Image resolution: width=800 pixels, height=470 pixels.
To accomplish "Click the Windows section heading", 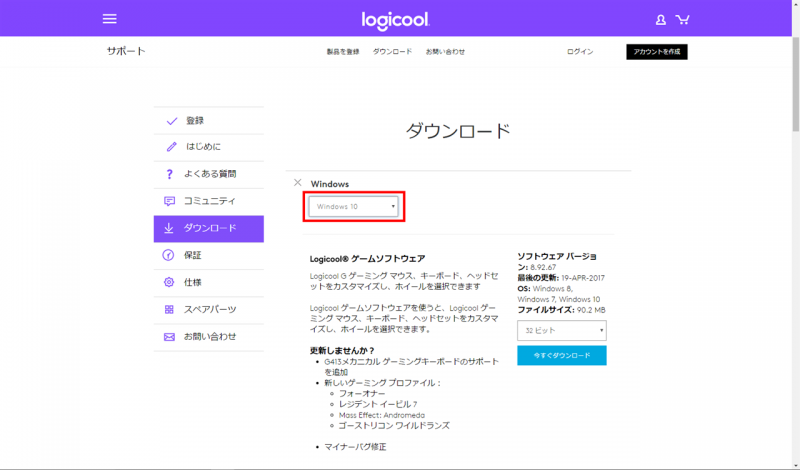I will pyautogui.click(x=330, y=184).
